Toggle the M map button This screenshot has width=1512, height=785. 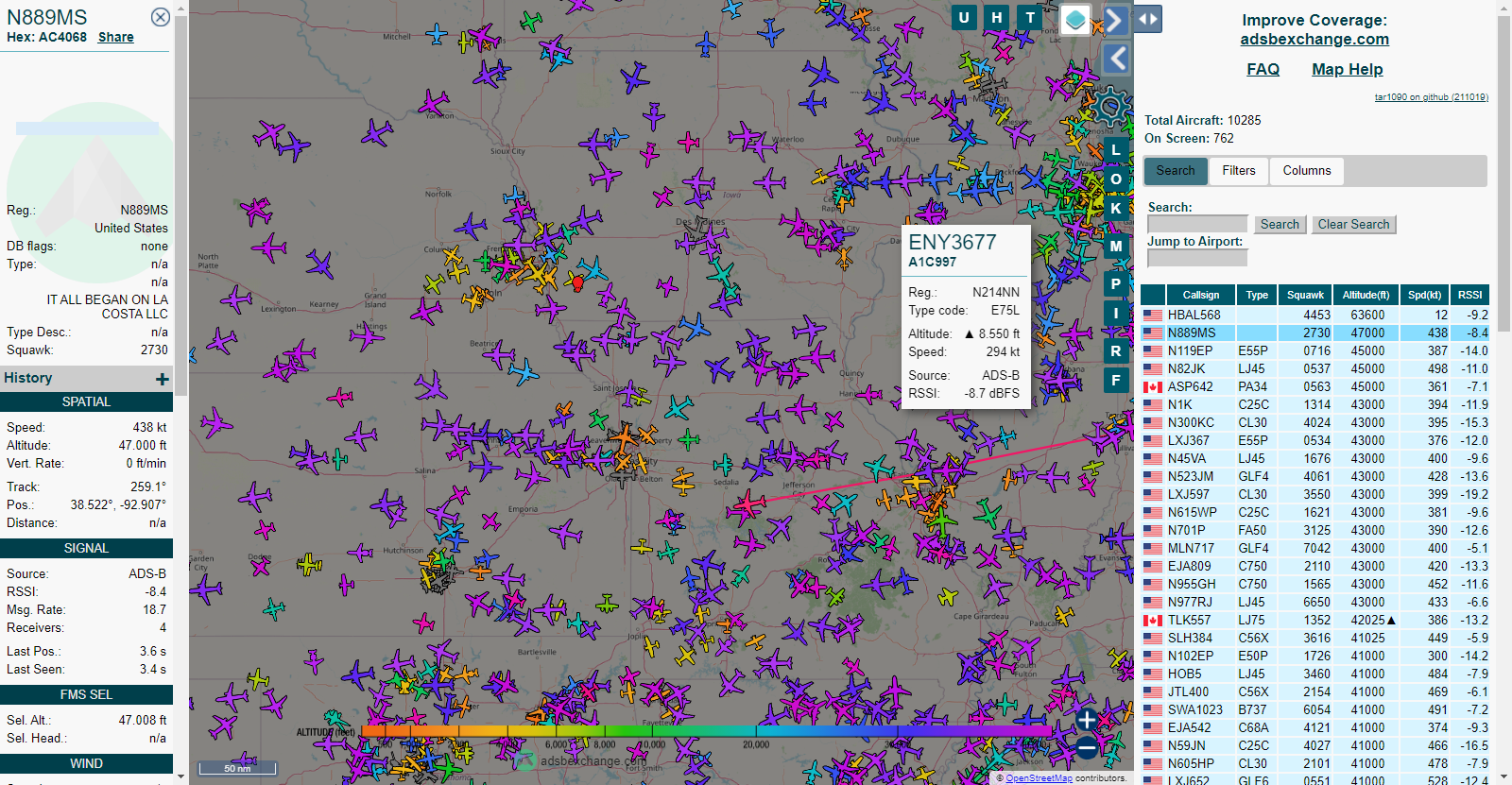(x=1116, y=246)
